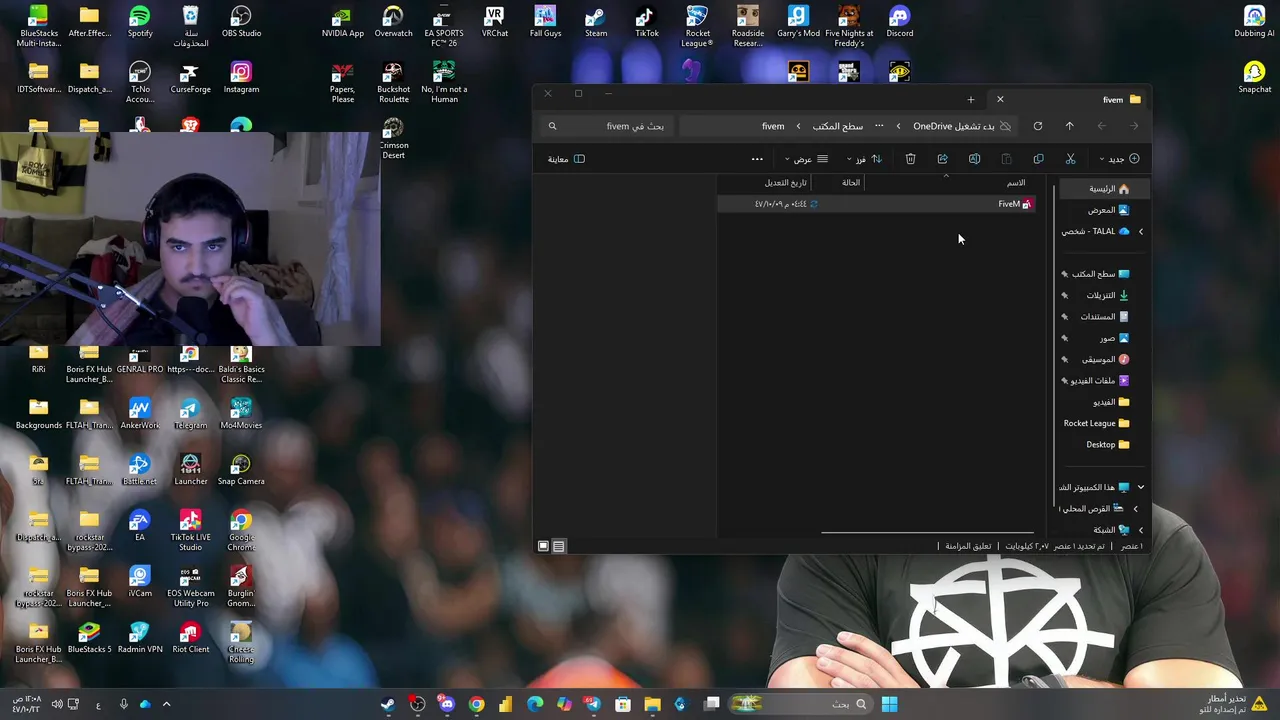This screenshot has width=1280, height=720.
Task: Click the Delete trash icon in Explorer toolbar
Action: tap(910, 159)
